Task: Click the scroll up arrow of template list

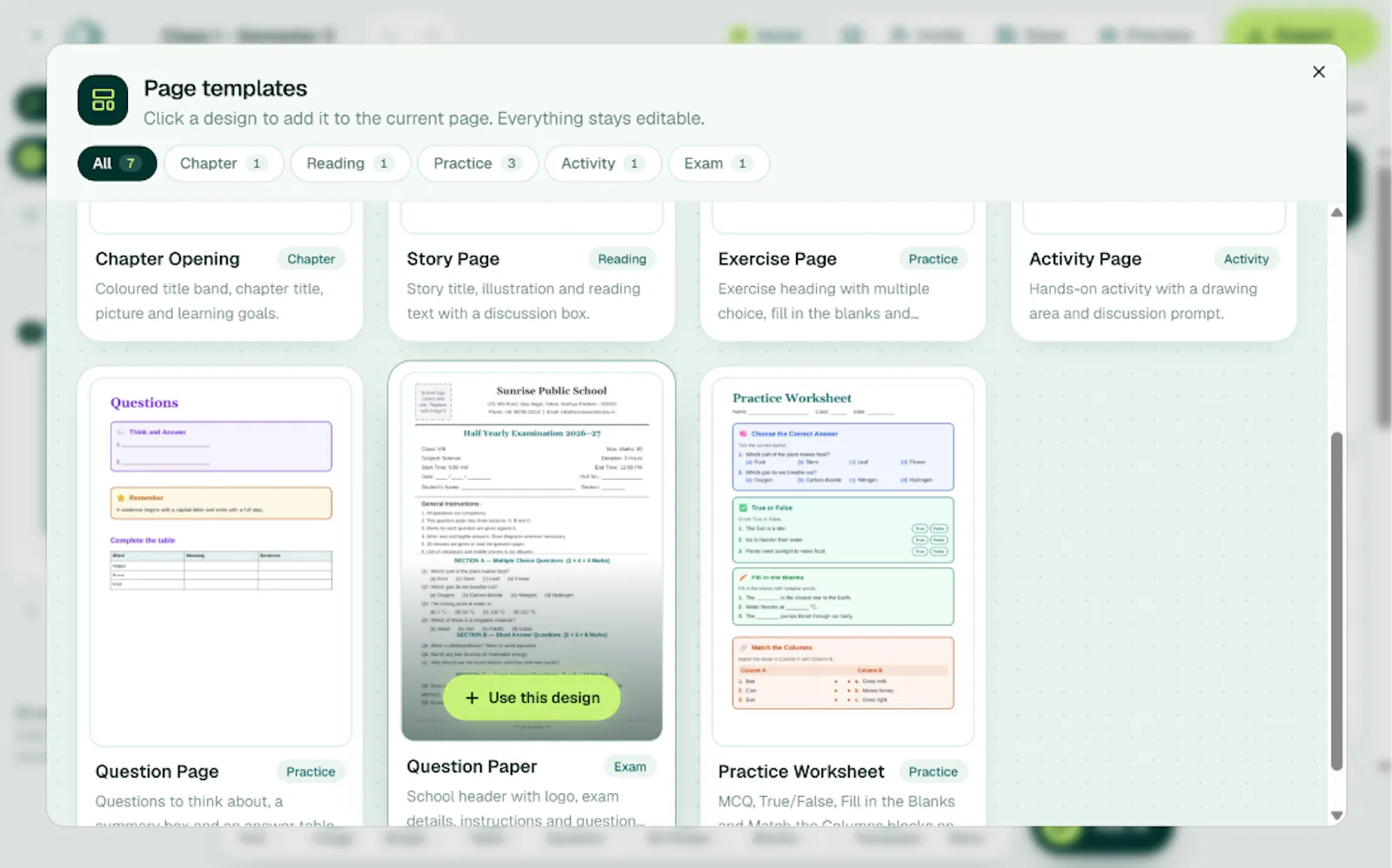Action: (1337, 212)
